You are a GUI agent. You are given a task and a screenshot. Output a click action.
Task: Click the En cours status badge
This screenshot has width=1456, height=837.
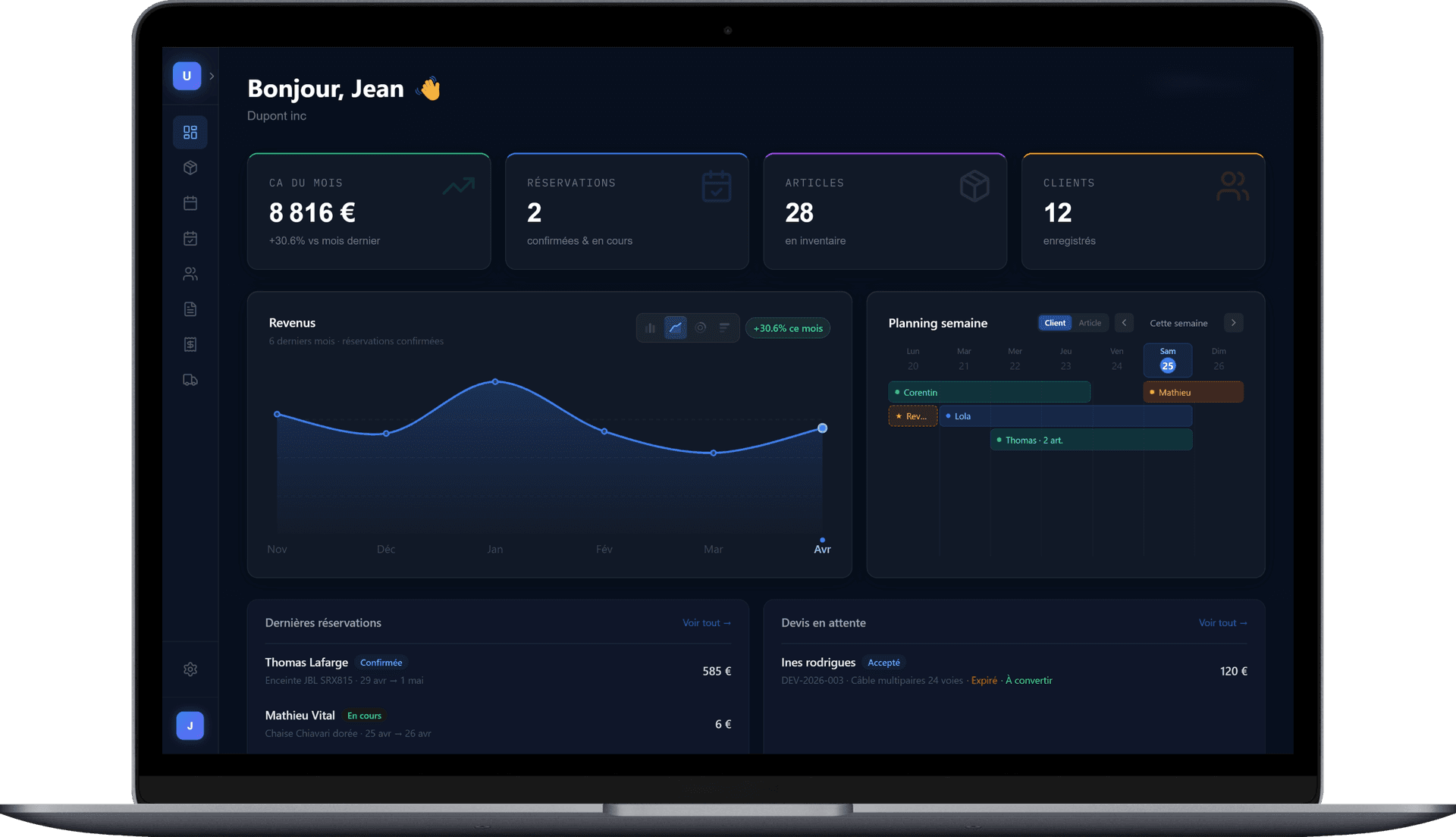[x=364, y=716]
